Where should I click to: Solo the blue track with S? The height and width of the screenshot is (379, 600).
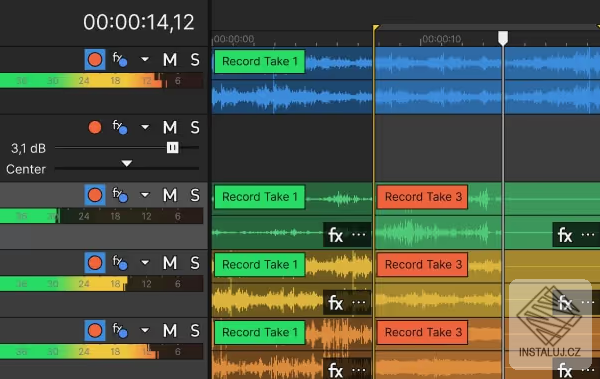pyautogui.click(x=195, y=60)
